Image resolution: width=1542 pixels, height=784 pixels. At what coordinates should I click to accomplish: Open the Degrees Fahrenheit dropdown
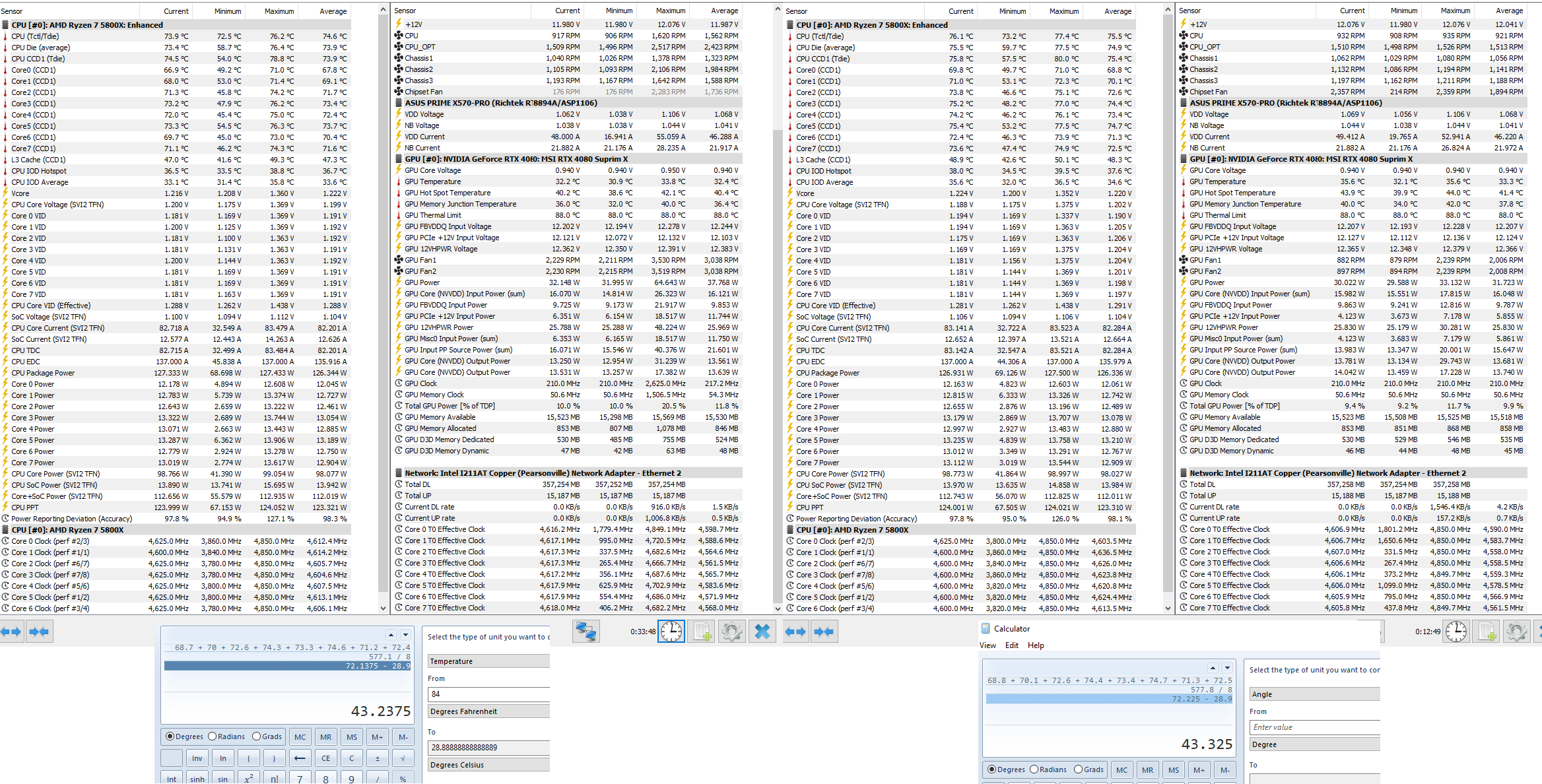coord(488,711)
